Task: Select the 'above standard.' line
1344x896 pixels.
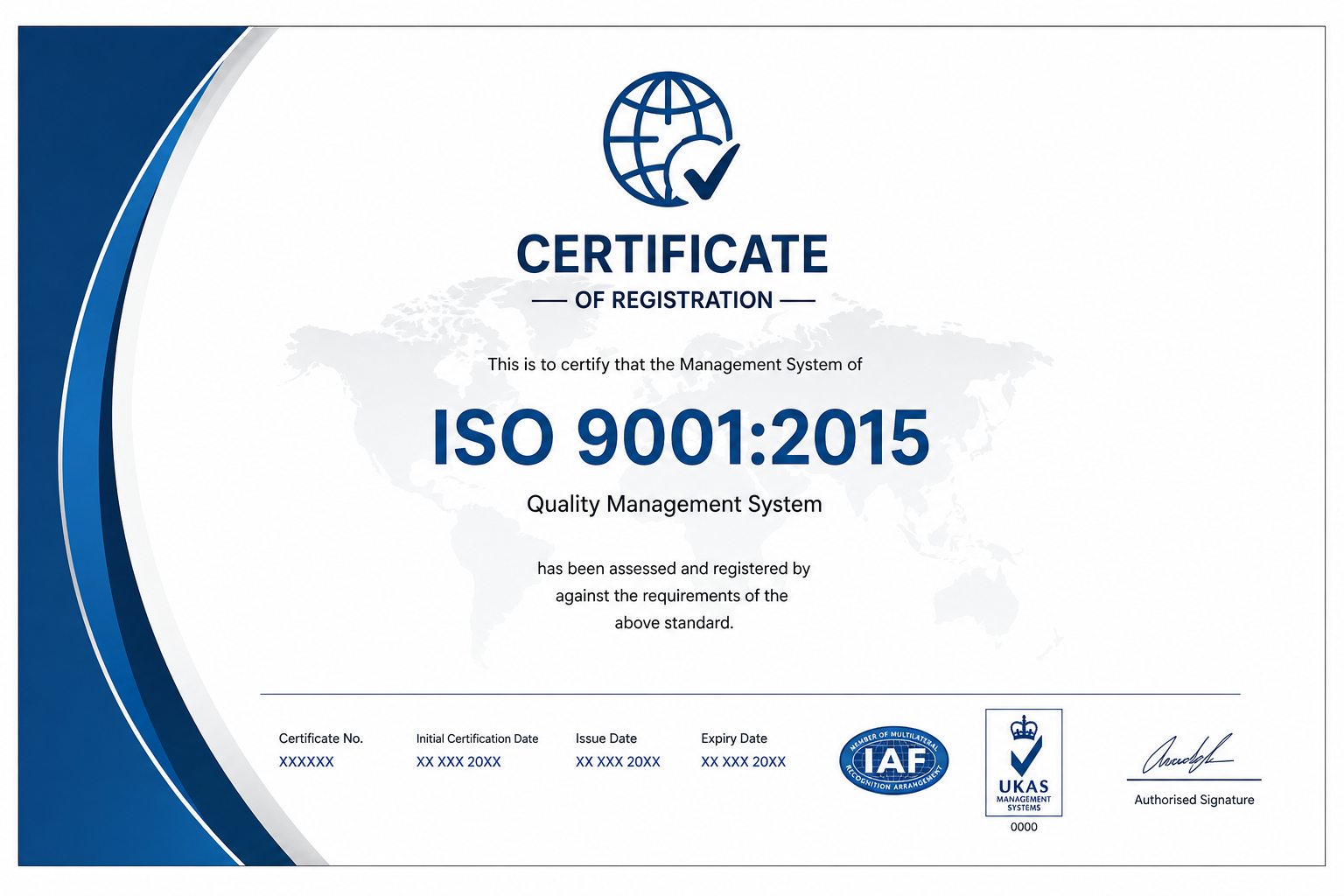Action: point(674,623)
